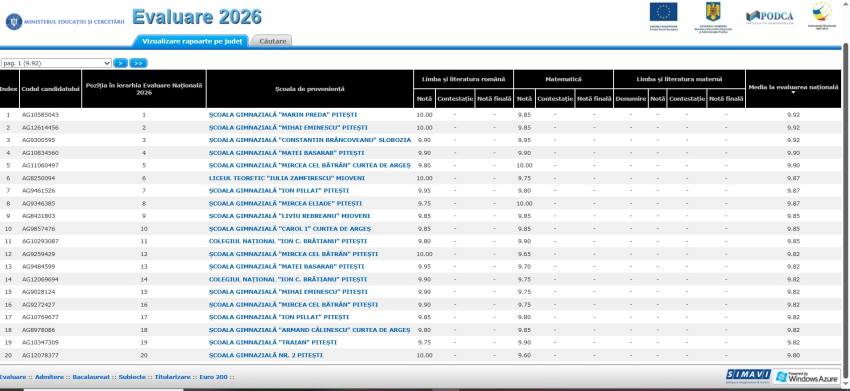Open the Subiecte footer link

coord(132,376)
